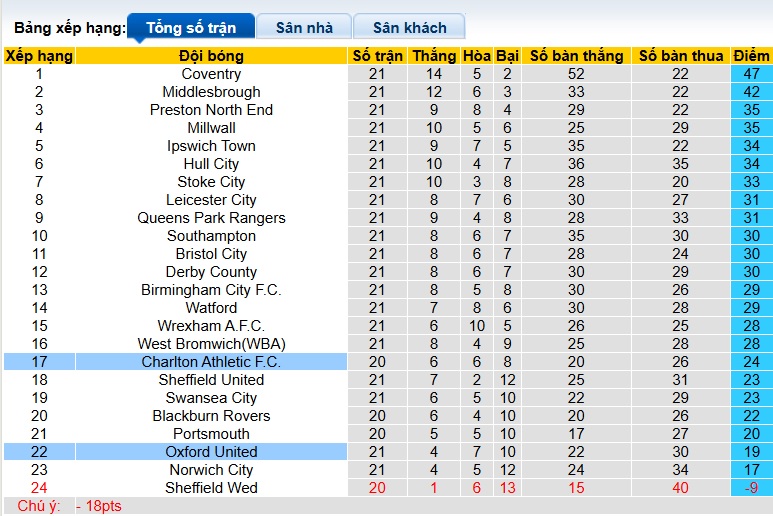Viewport: 773px width, 516px height.
Task: Click the Số bàn thắng column header
Action: pyautogui.click(x=576, y=56)
